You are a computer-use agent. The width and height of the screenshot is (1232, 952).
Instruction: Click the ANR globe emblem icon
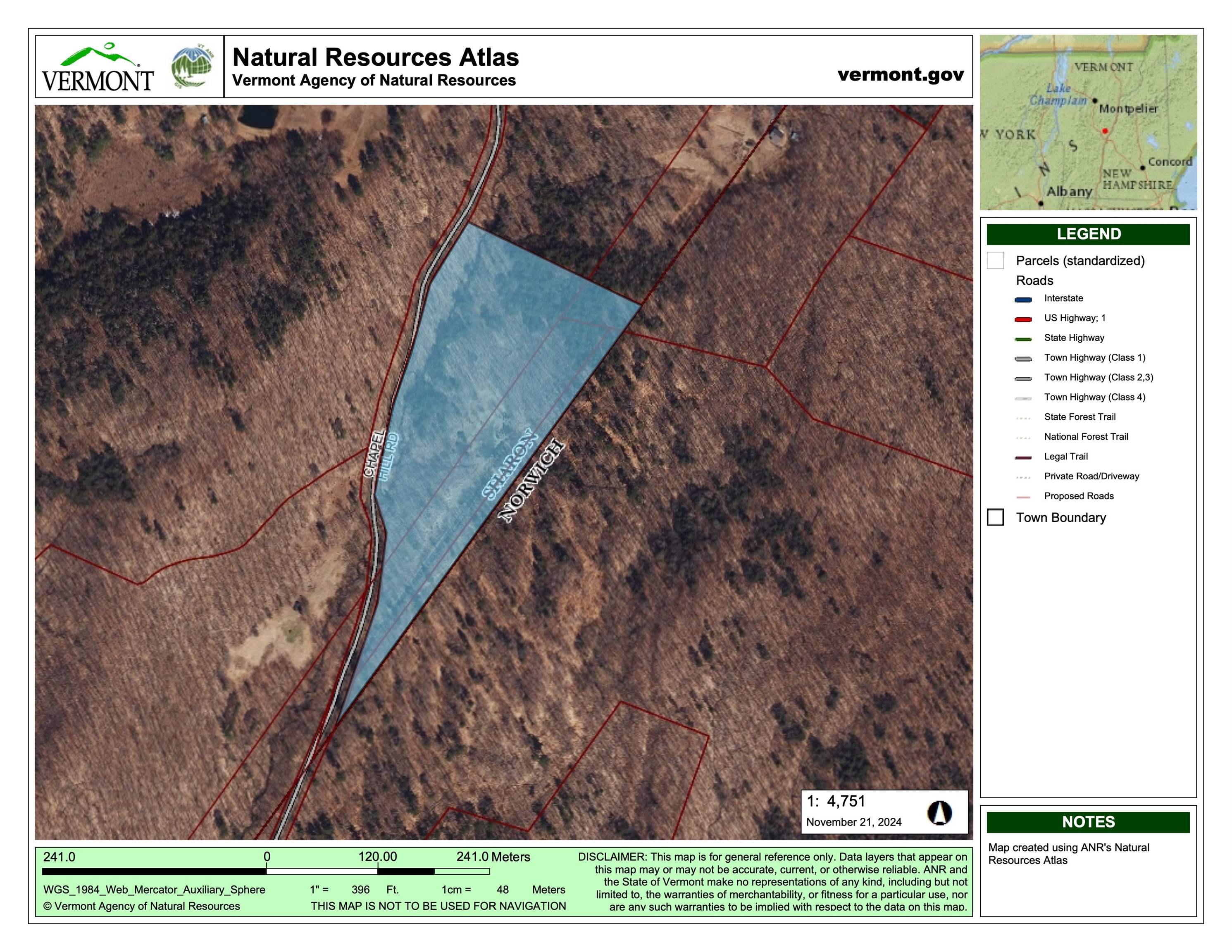(192, 67)
